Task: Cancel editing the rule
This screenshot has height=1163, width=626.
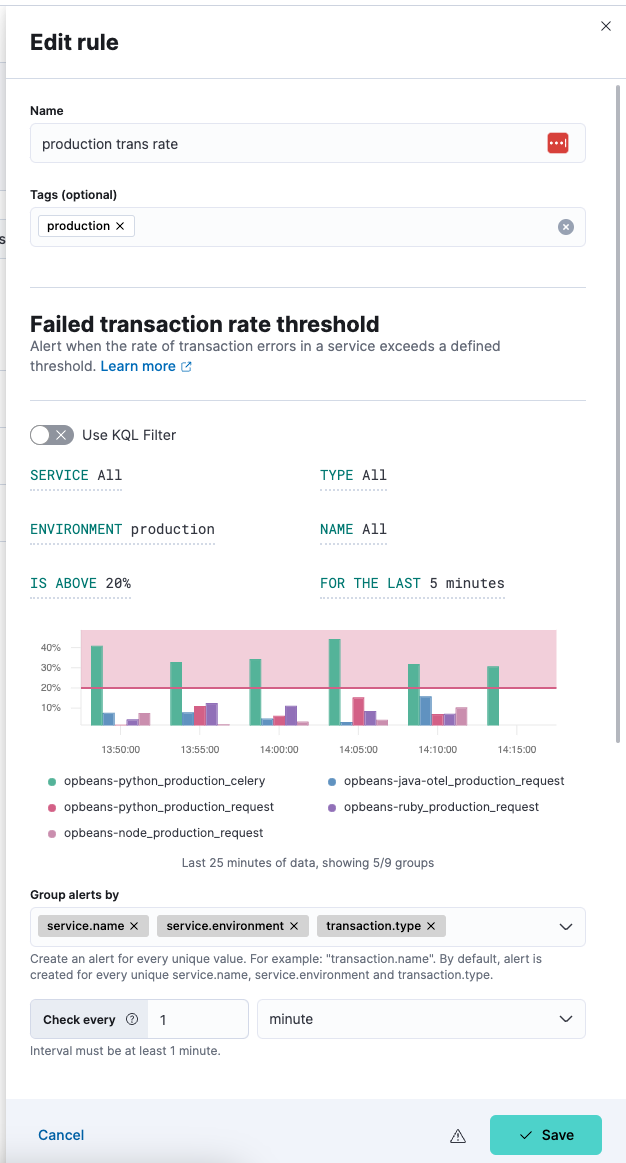Action: tap(60, 1135)
